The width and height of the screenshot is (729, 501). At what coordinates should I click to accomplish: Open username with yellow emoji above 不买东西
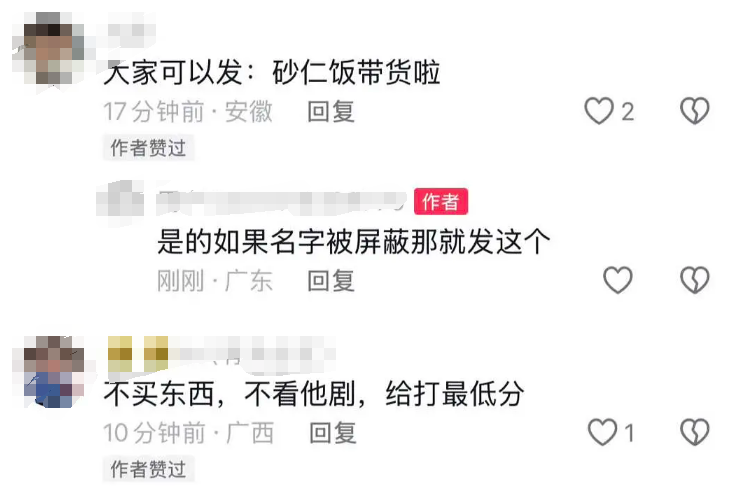point(221,354)
